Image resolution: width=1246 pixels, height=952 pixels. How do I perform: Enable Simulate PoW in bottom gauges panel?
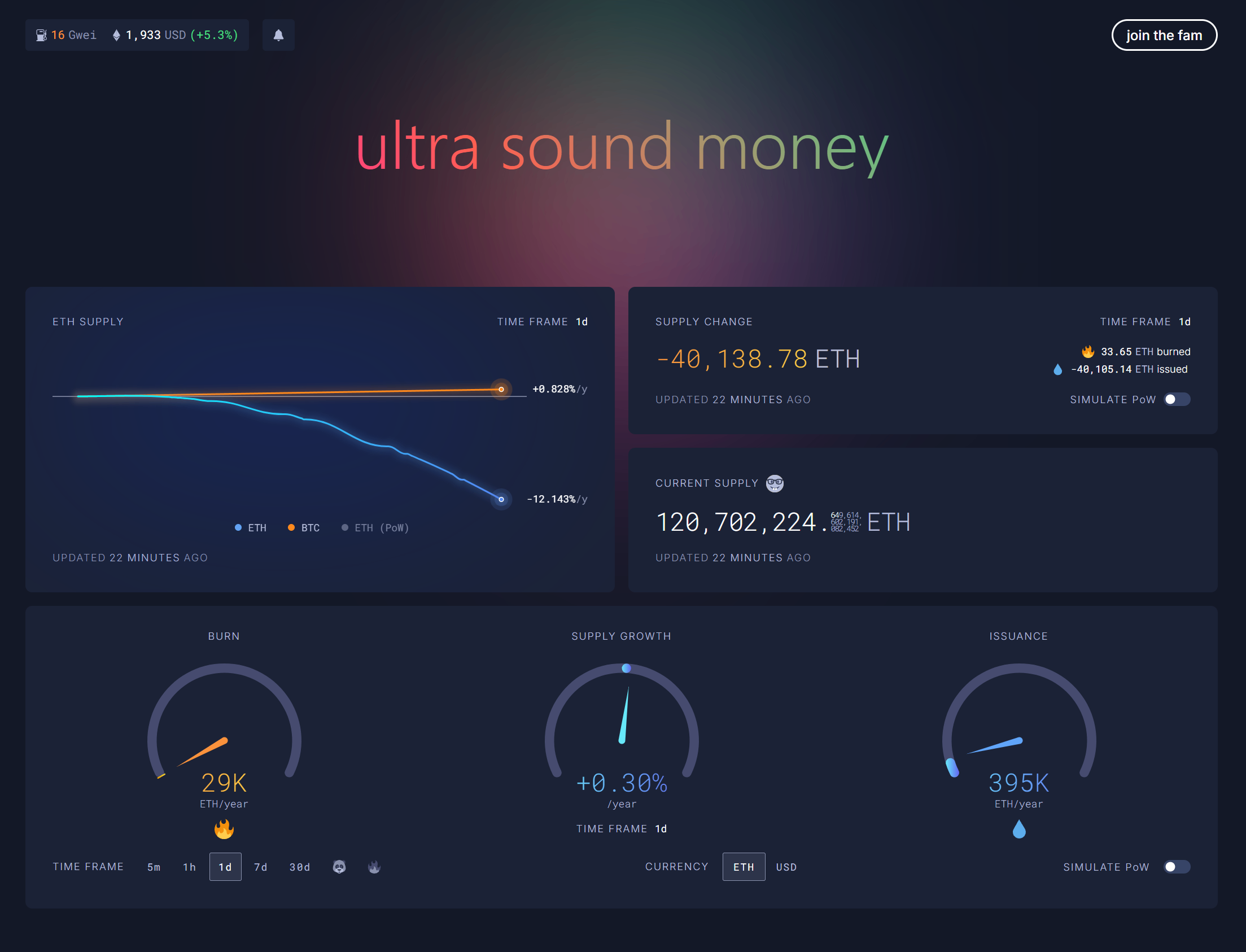[x=1177, y=866]
